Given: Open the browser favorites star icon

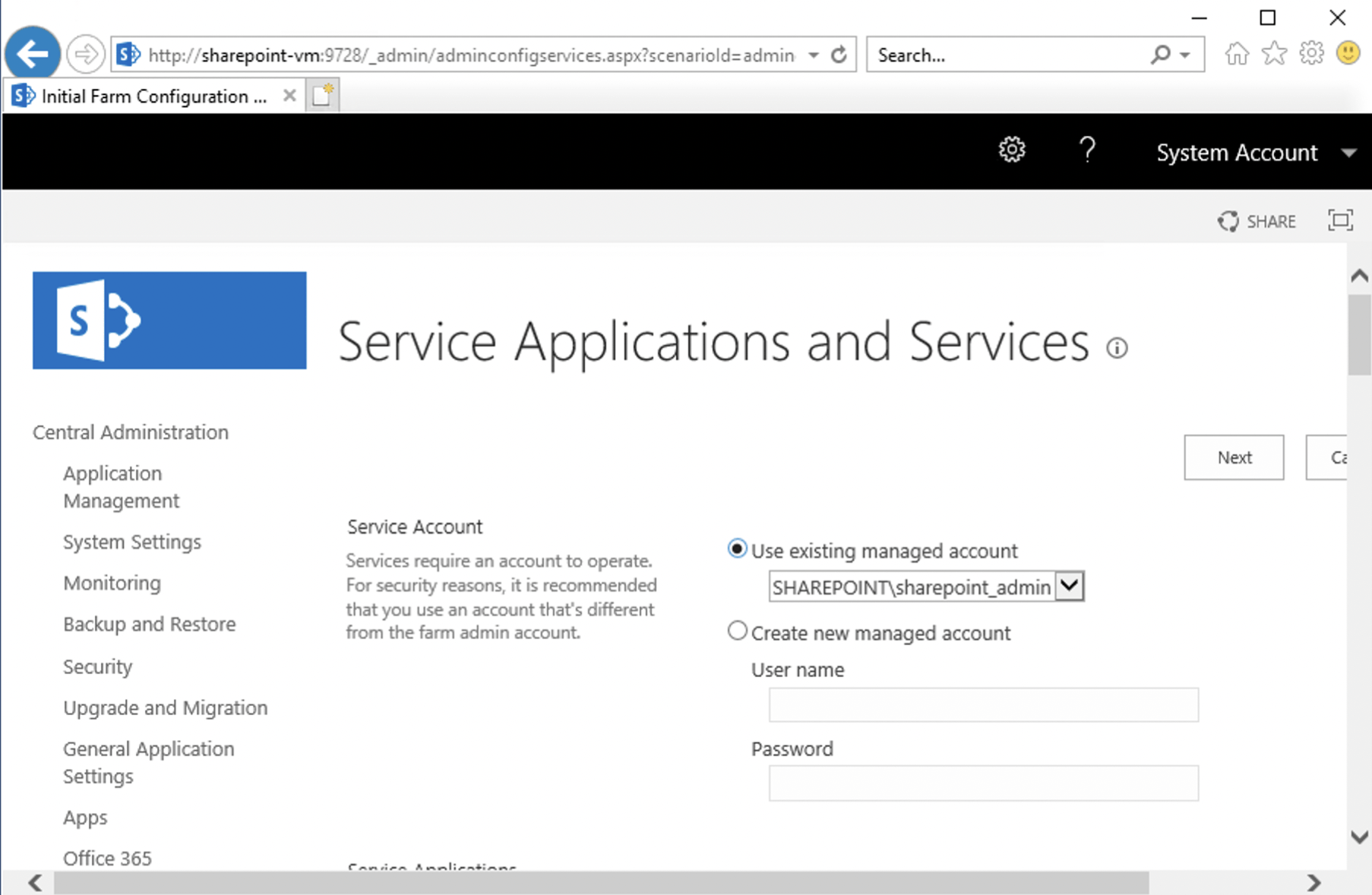Looking at the screenshot, I should pyautogui.click(x=1274, y=54).
